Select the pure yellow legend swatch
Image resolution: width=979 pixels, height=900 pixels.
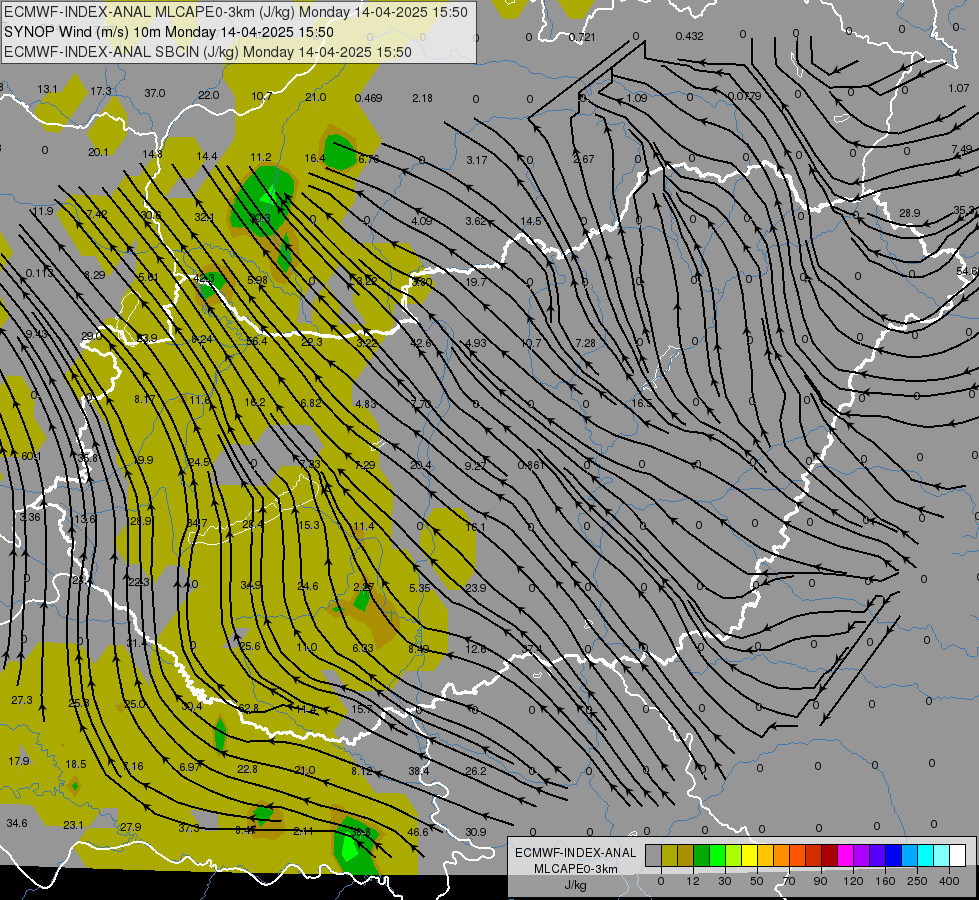click(749, 855)
